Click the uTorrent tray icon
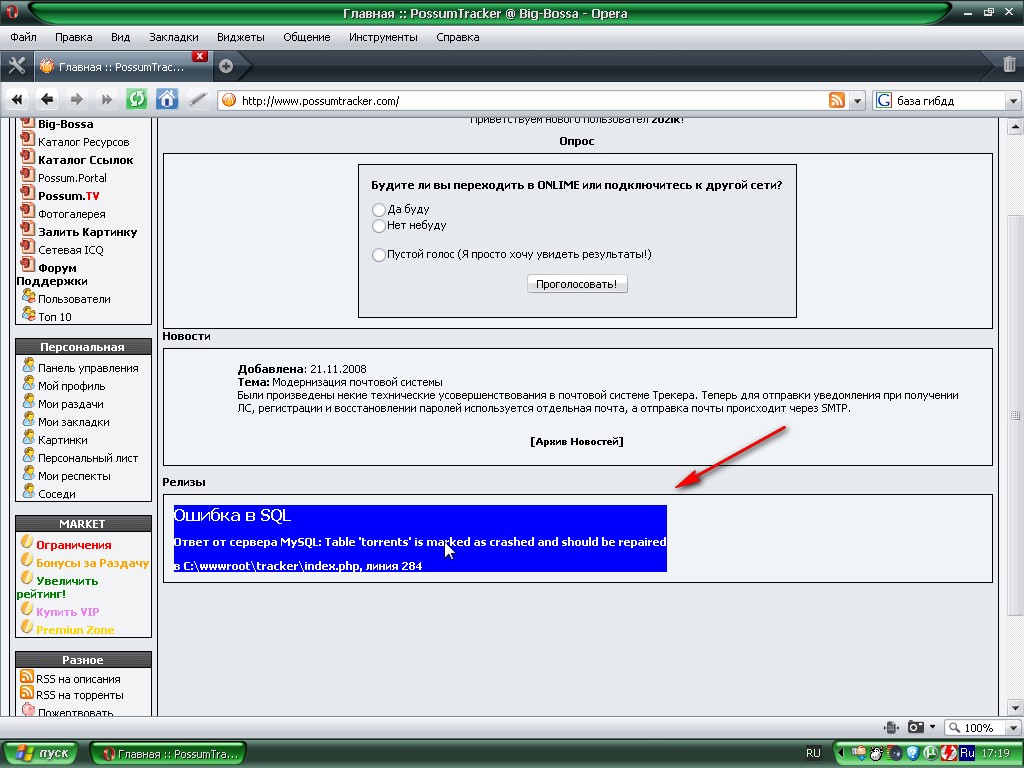Viewport: 1024px width, 768px height. (931, 753)
